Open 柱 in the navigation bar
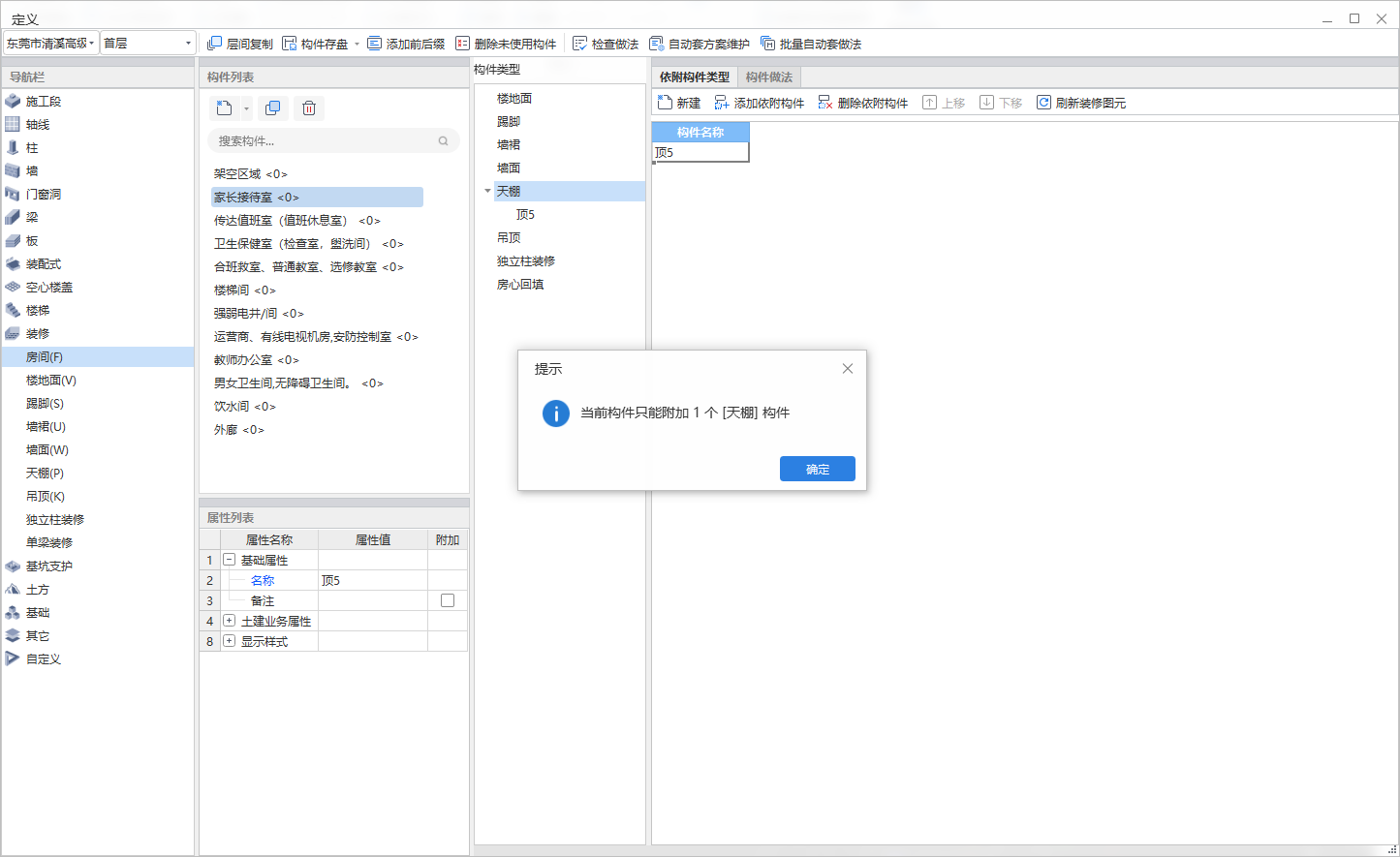This screenshot has width=1400, height=857. [32, 147]
